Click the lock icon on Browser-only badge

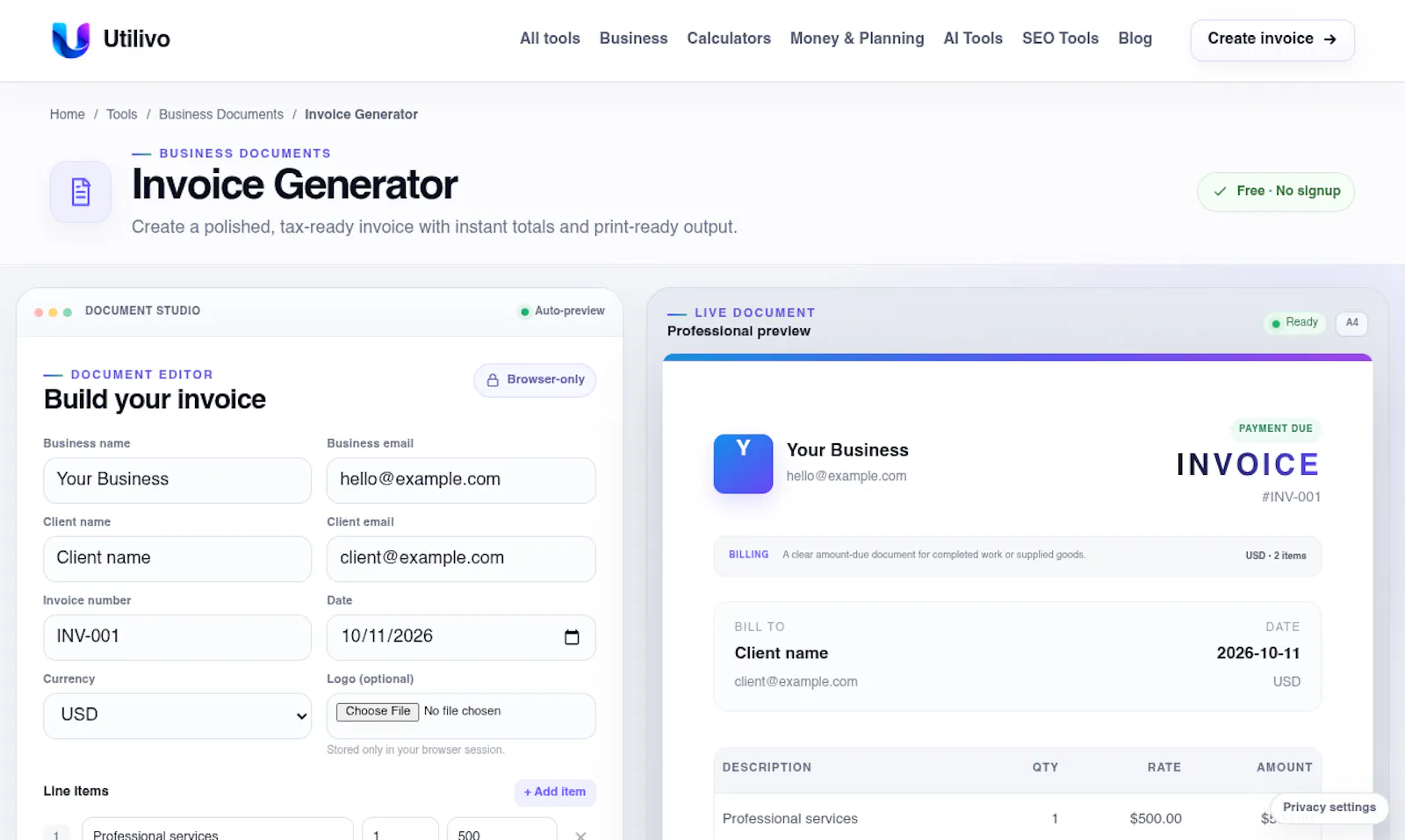coord(493,380)
